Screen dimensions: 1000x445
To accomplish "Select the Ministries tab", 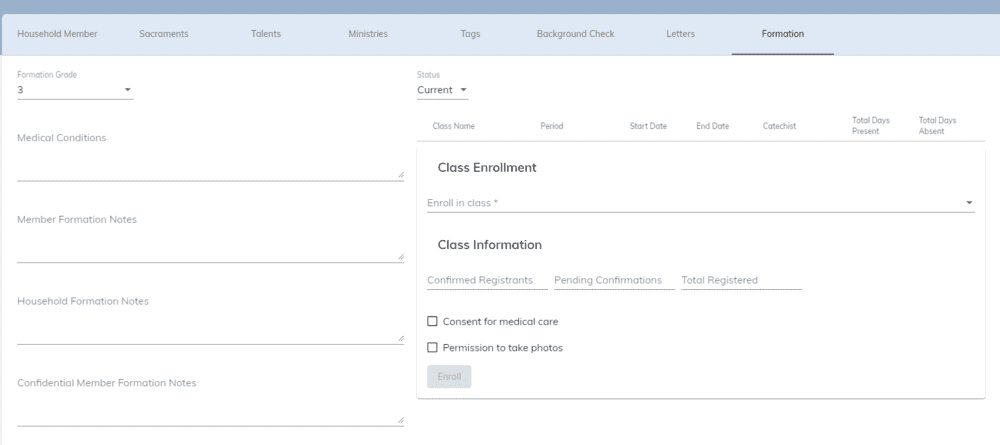I will (x=368, y=34).
